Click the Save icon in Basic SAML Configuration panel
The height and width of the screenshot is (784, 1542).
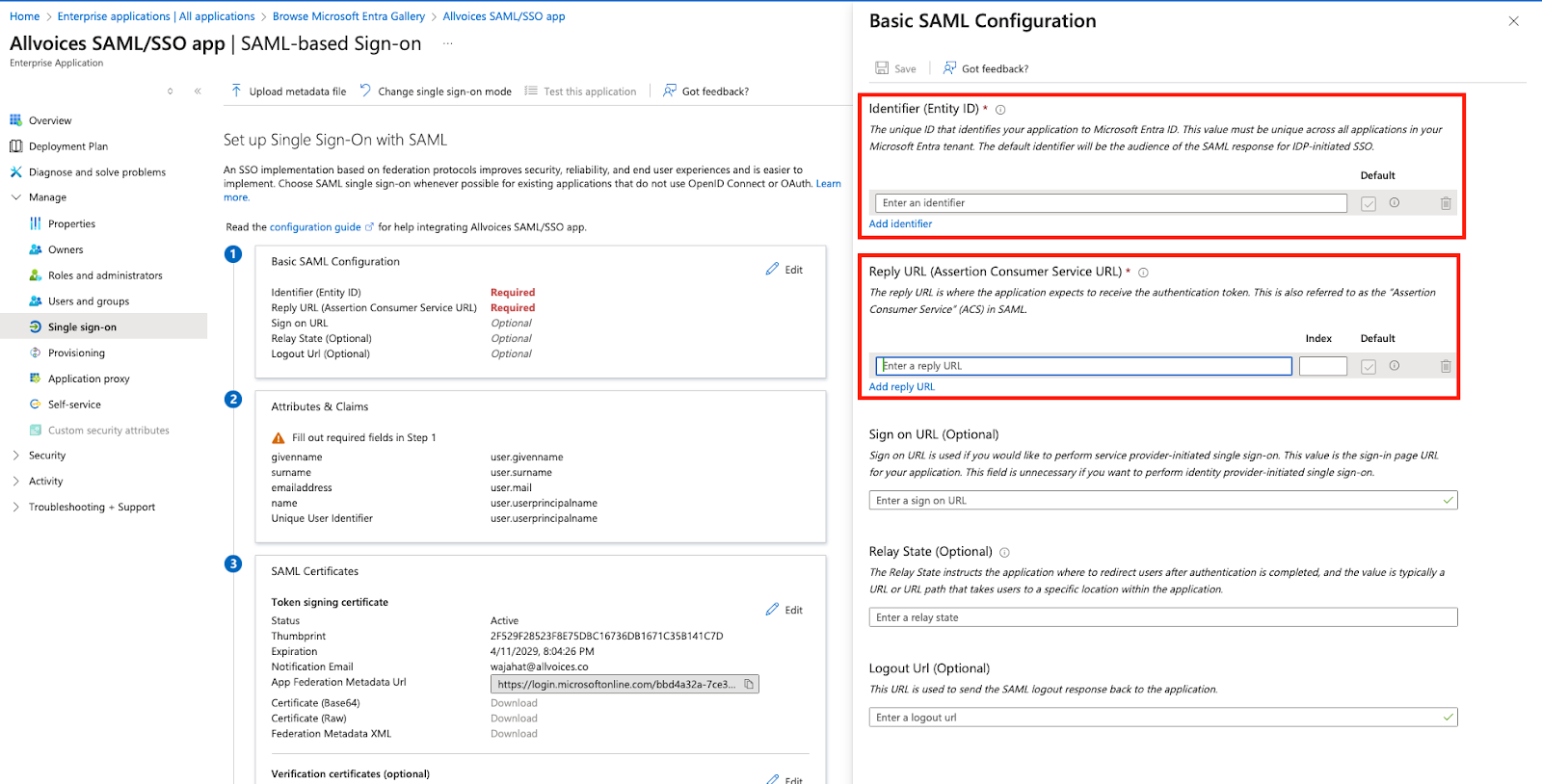[x=884, y=67]
